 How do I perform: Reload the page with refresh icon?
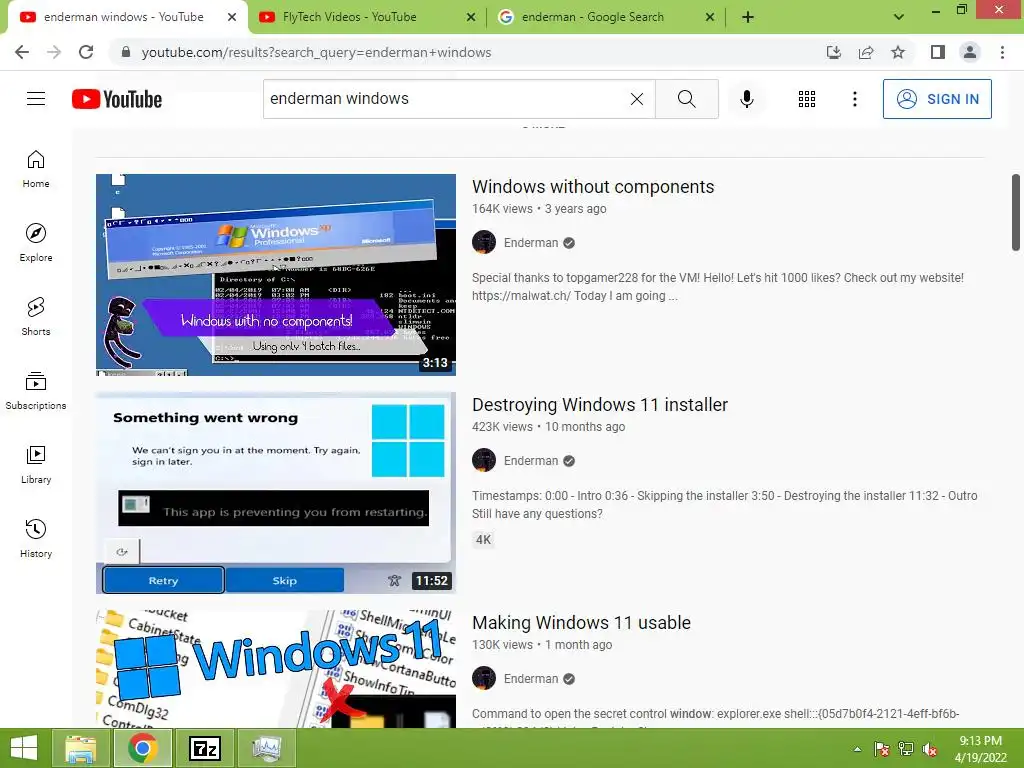pyautogui.click(x=86, y=52)
